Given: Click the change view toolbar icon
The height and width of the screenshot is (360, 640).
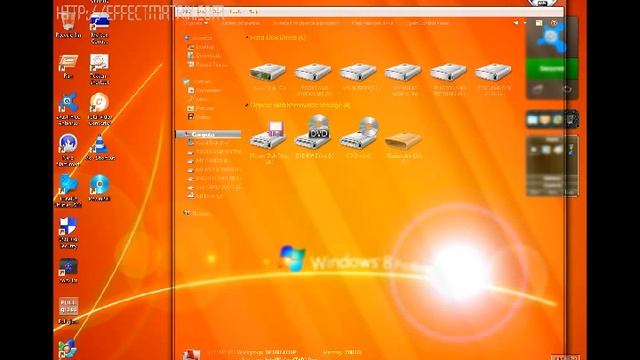Looking at the screenshot, I should pos(516,23).
